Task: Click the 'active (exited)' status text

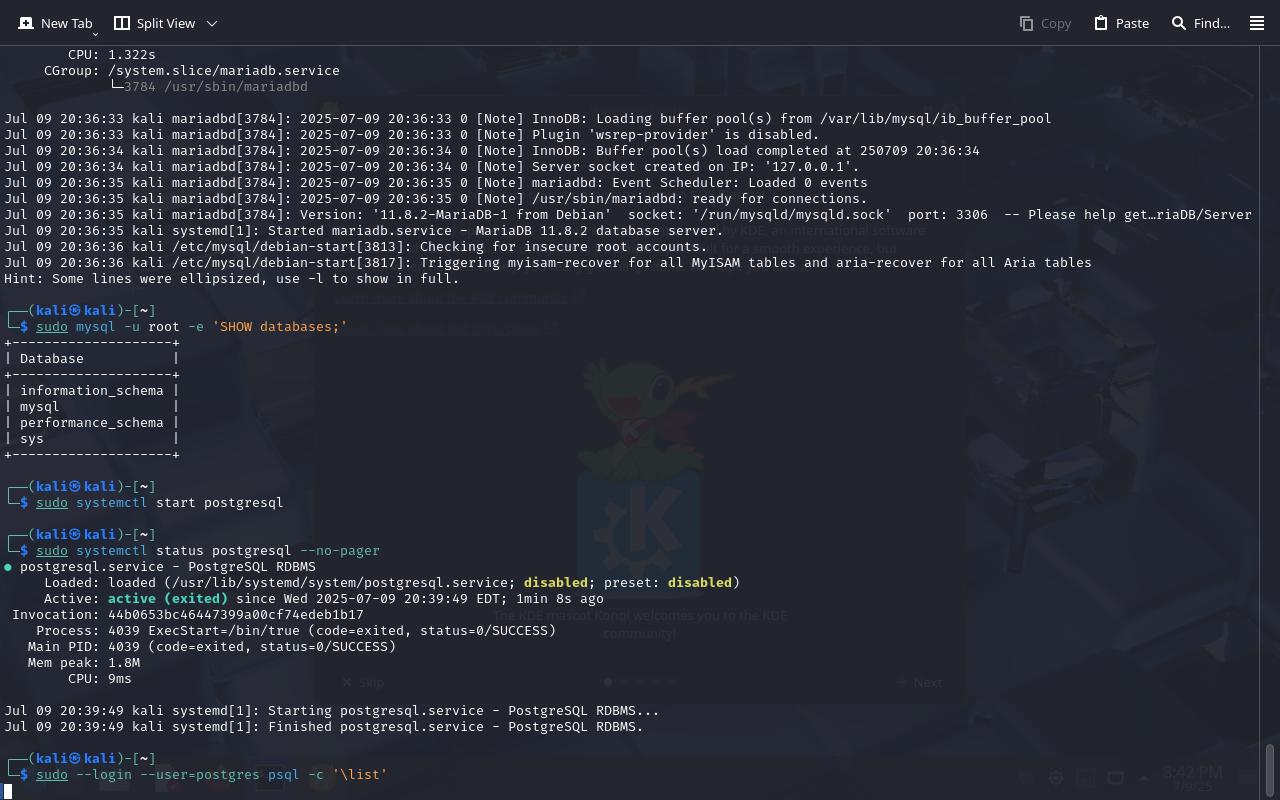Action: click(168, 599)
